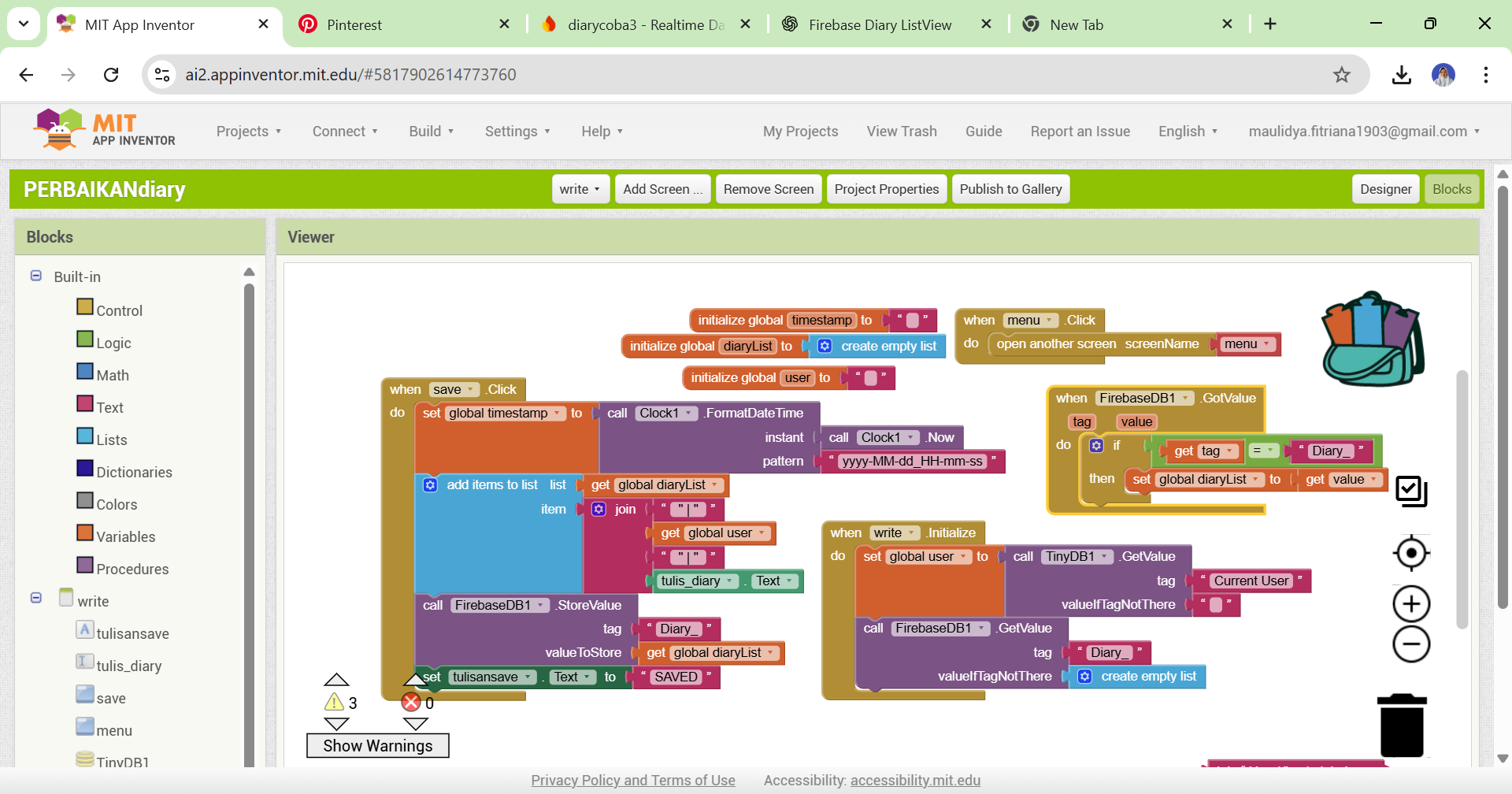Switch to the Designer view
1512x794 pixels.
[x=1385, y=189]
